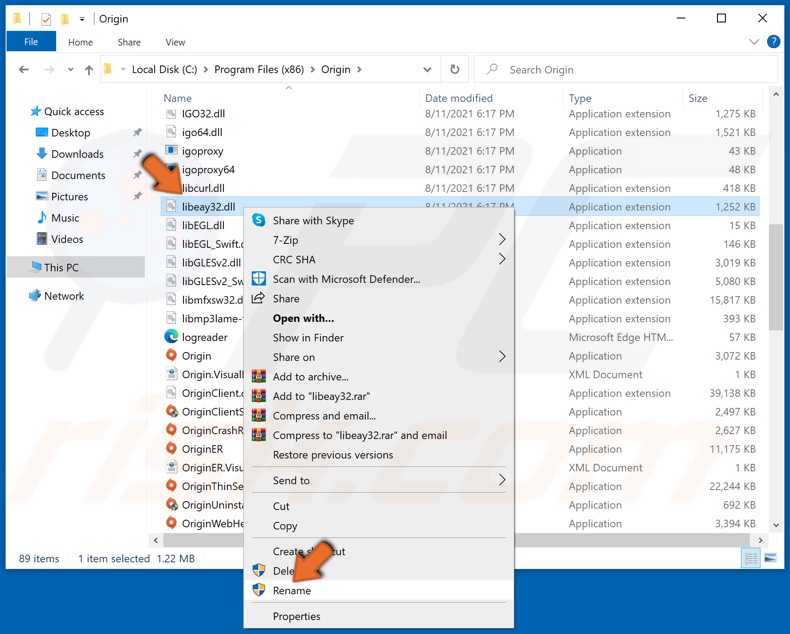This screenshot has width=790, height=634.
Task: Select Rename in the context menu
Action: 378,590
